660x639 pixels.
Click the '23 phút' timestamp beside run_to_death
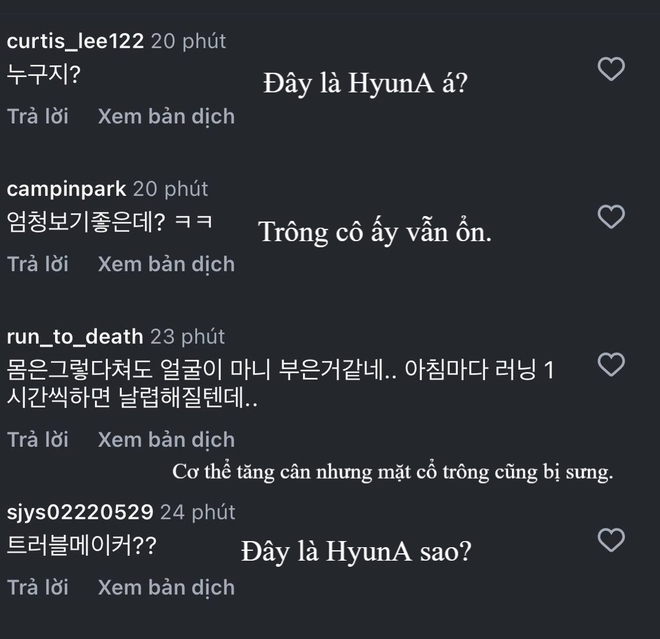click(187, 336)
